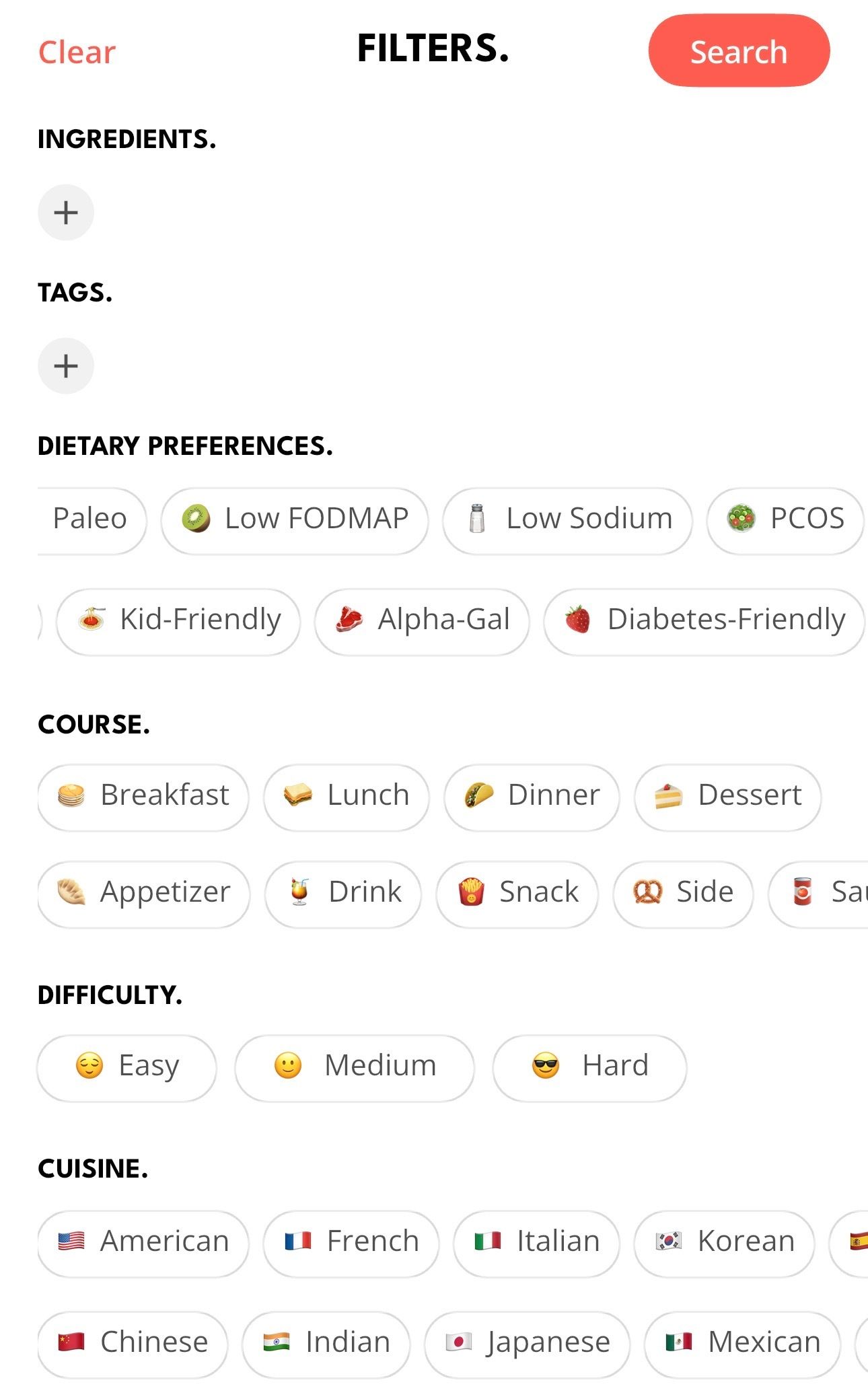Enable the Low Sodium filter chip

[x=567, y=519]
